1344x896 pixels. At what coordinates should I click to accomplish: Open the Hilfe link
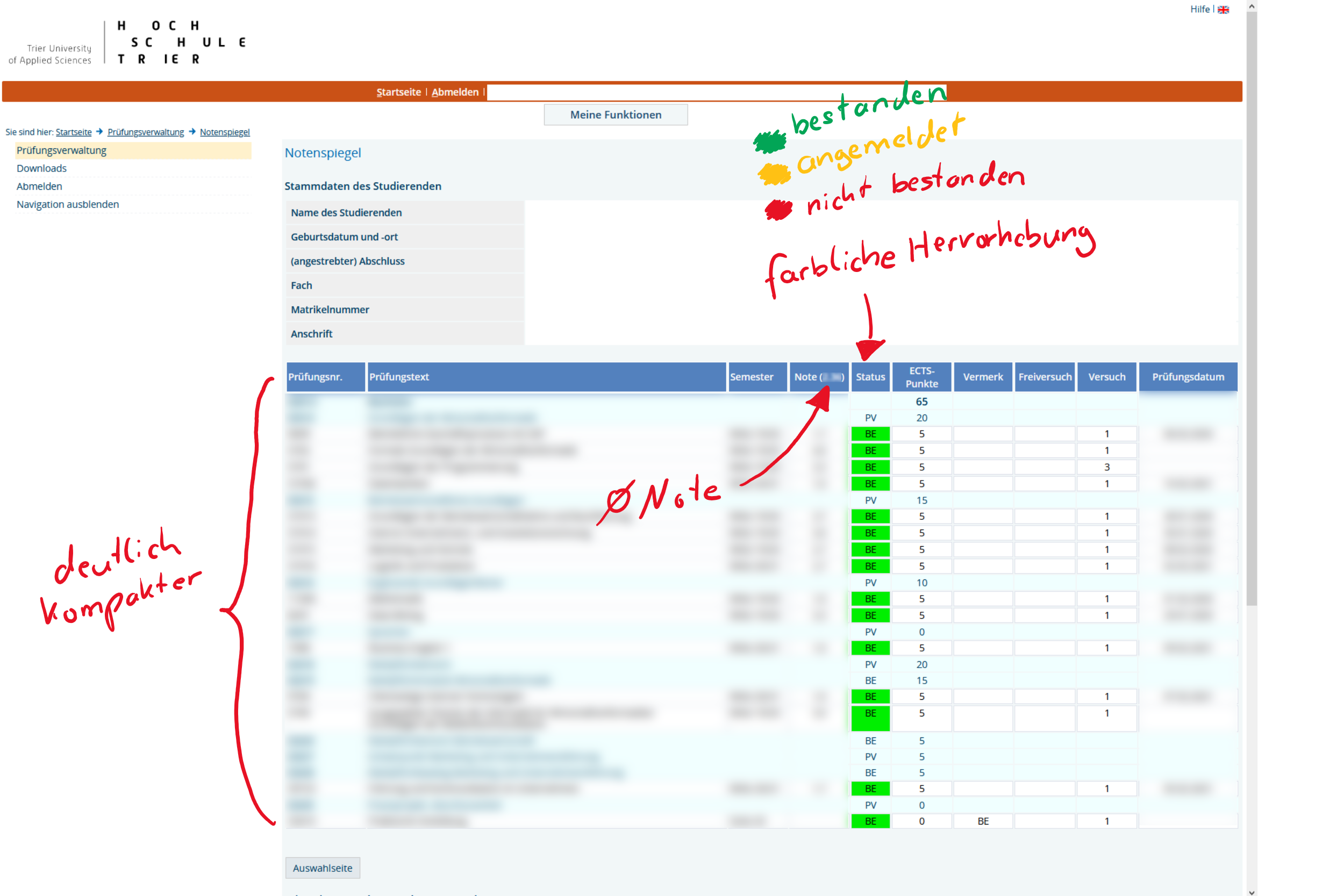point(1199,9)
